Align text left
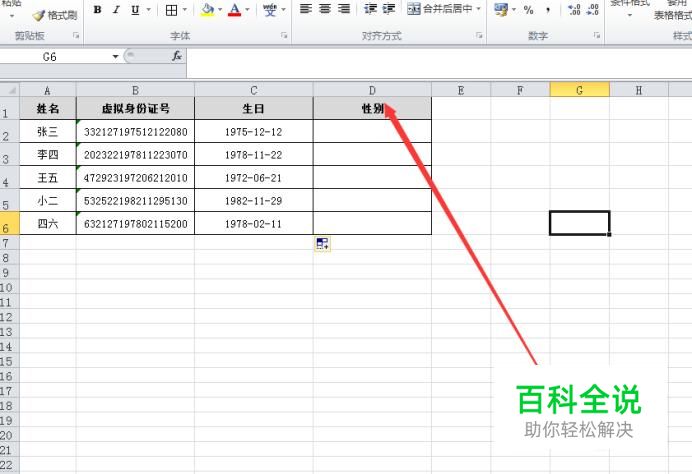Image resolution: width=692 pixels, height=474 pixels. point(305,8)
